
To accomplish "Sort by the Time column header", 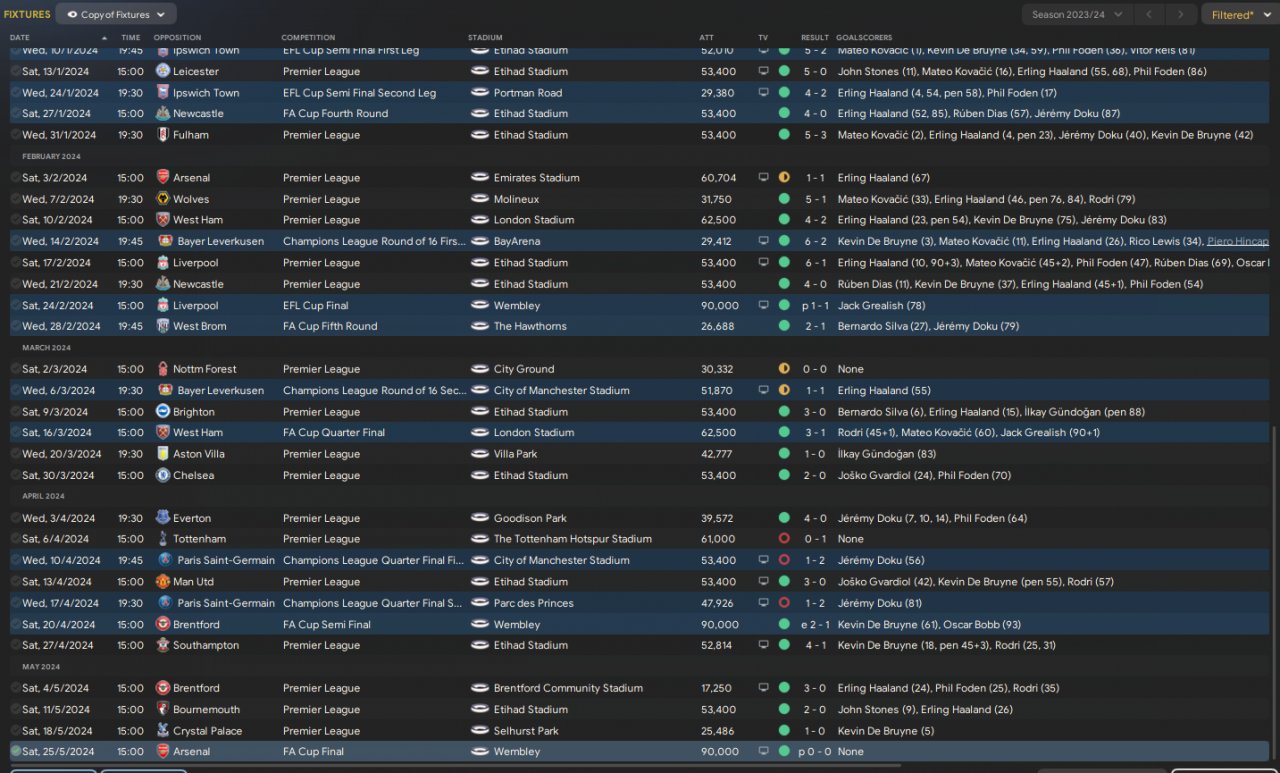I will coord(131,38).
